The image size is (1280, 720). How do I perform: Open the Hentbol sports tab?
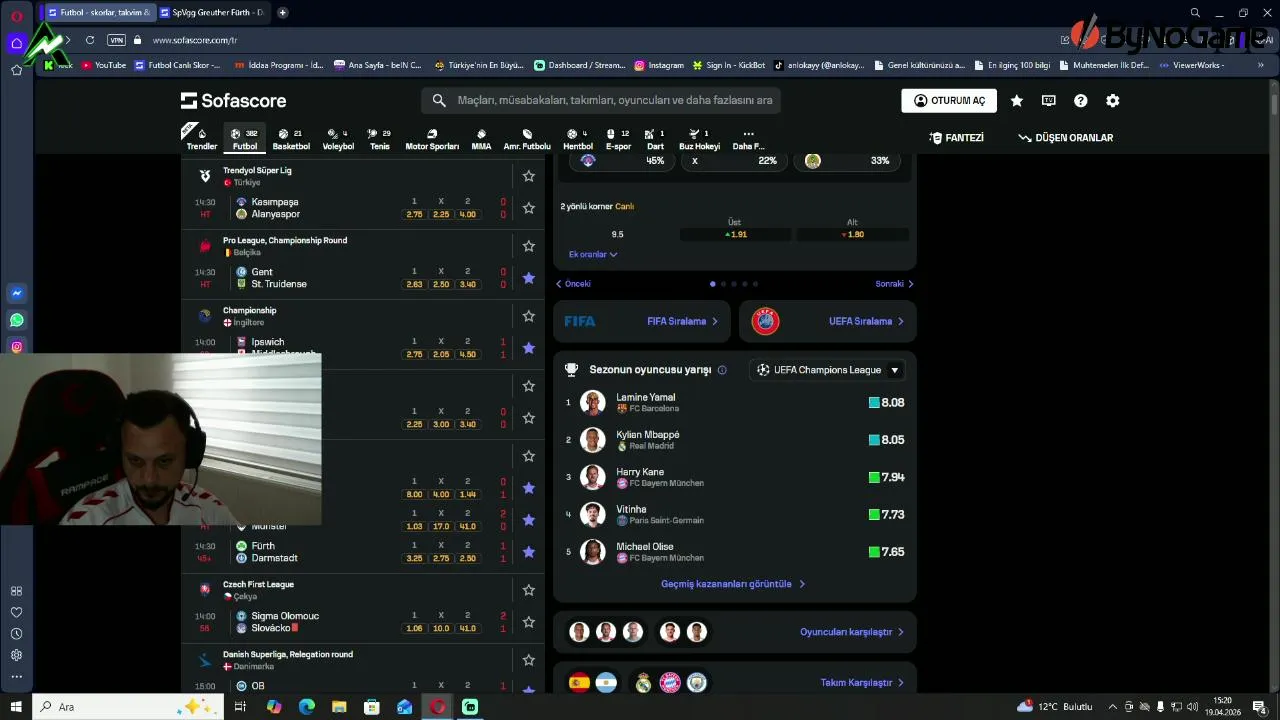click(x=578, y=139)
